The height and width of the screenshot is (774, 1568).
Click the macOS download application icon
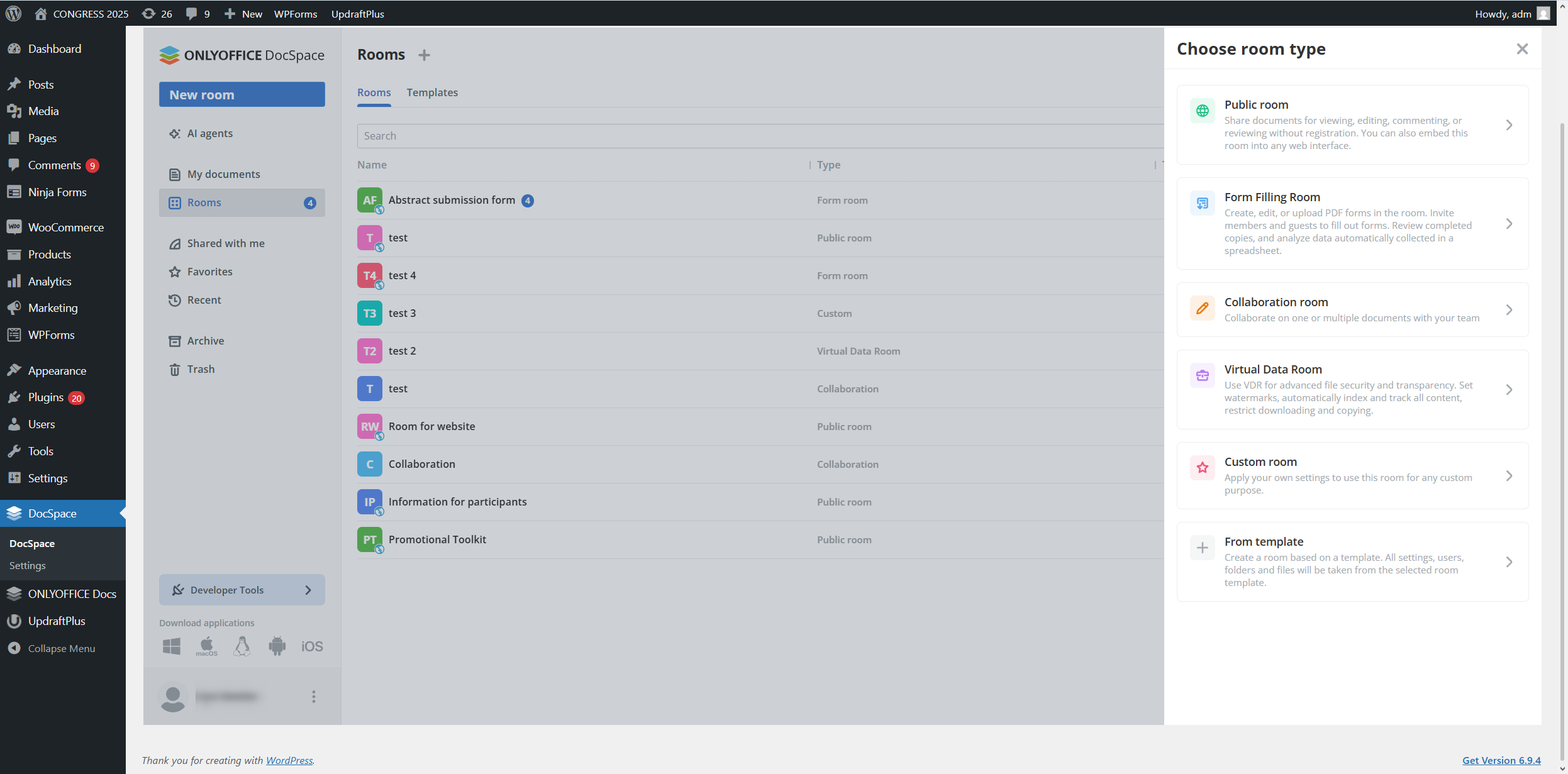pos(206,646)
